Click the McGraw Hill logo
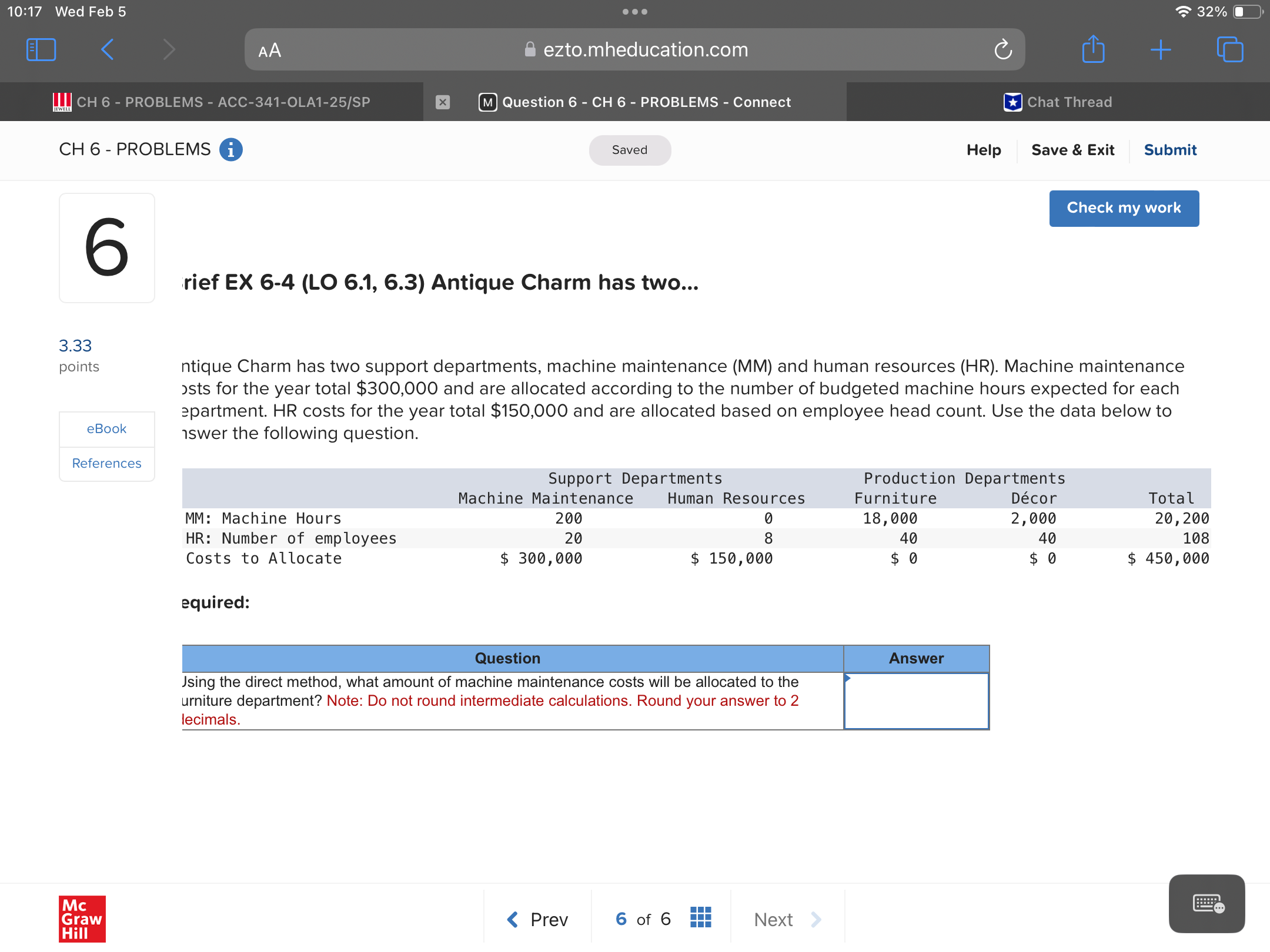This screenshot has height=952, width=1270. 81,920
